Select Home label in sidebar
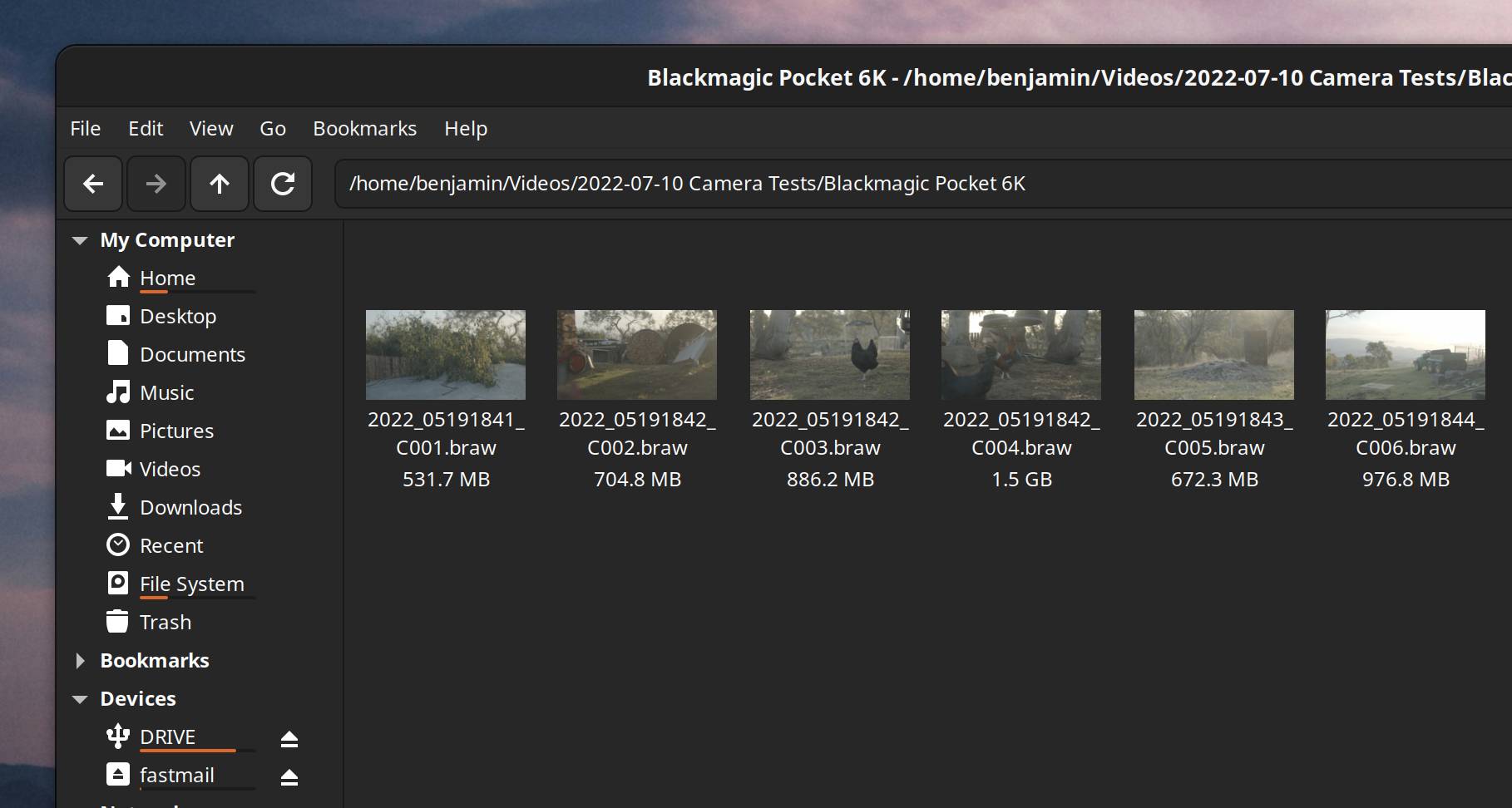Viewport: 1512px width, 808px height. pyautogui.click(x=168, y=278)
